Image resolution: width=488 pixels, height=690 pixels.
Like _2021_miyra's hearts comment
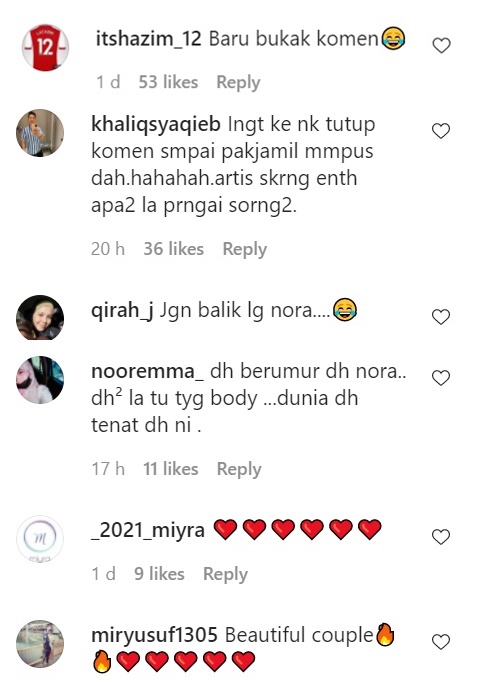point(441,536)
